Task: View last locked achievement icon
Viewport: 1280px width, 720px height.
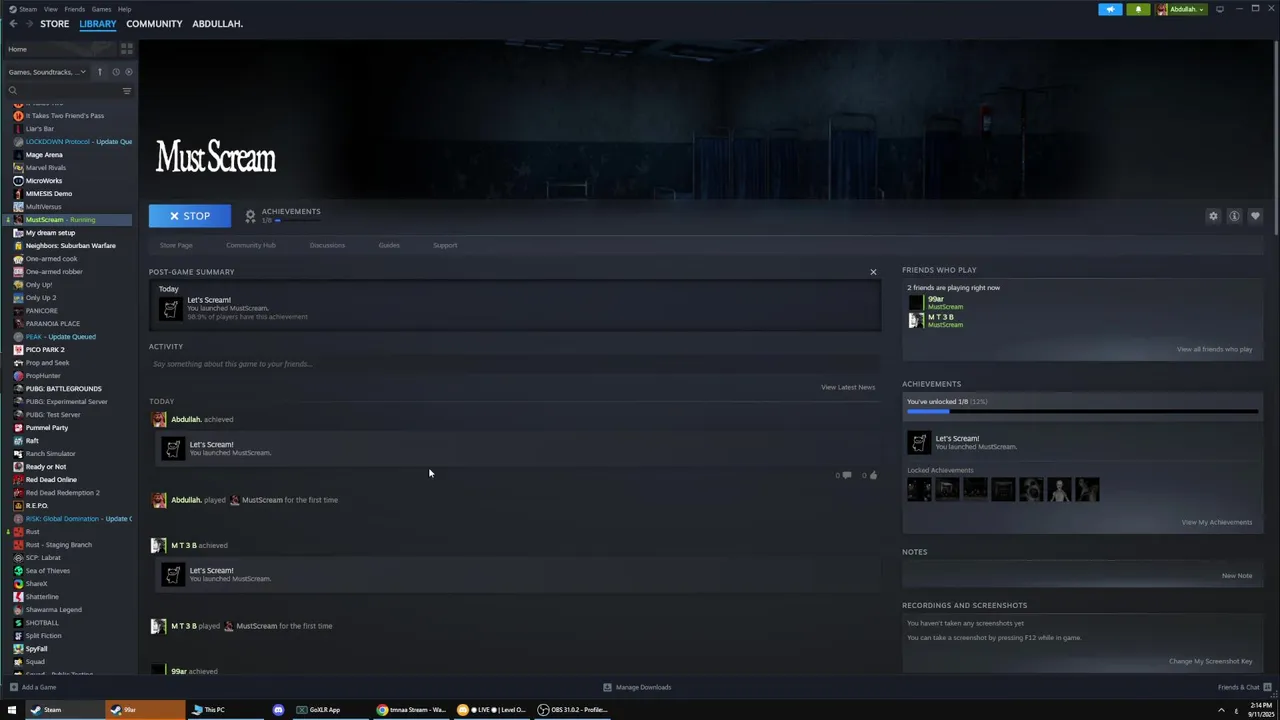Action: pyautogui.click(x=1087, y=489)
